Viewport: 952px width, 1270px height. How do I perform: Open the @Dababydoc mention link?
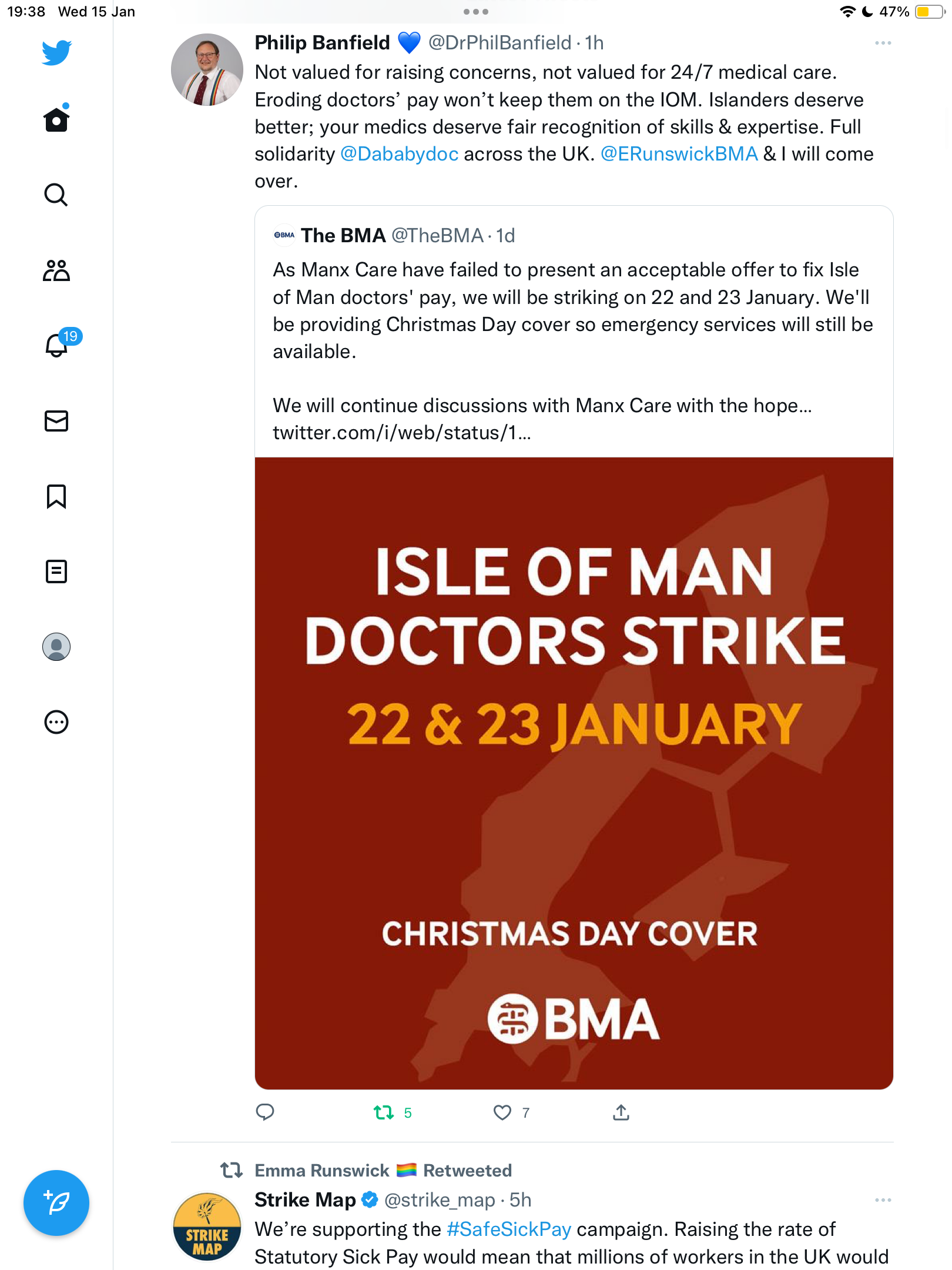[399, 154]
